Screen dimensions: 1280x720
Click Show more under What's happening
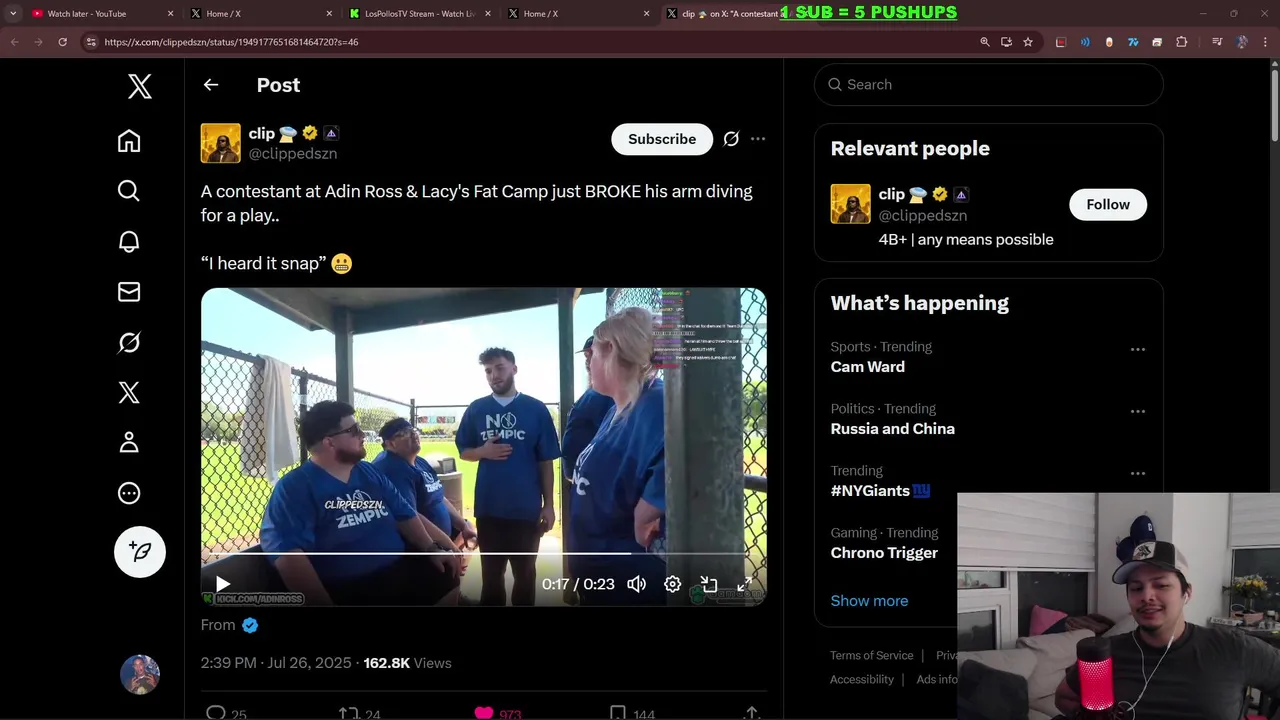869,601
